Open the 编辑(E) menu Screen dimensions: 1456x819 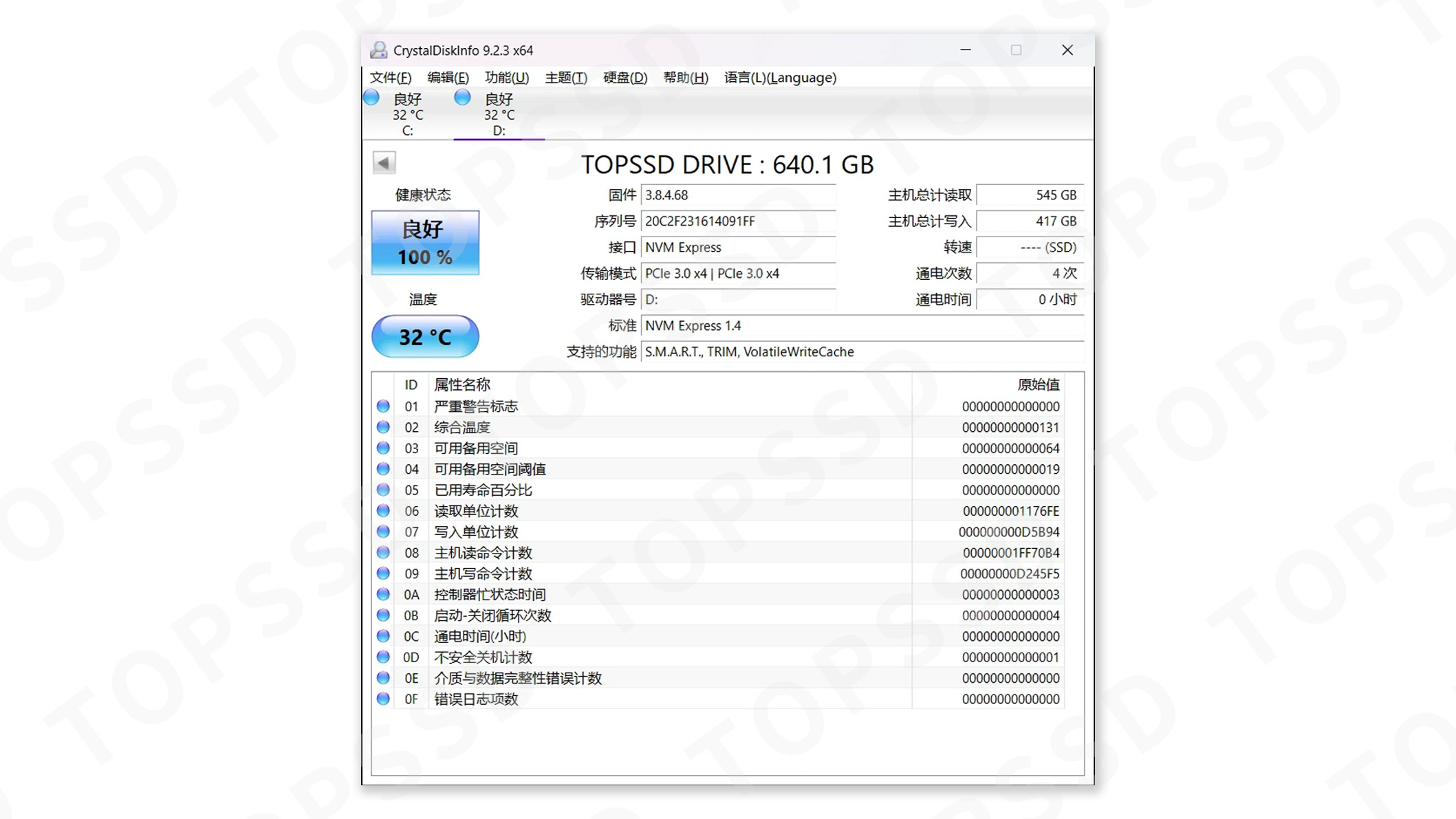pyautogui.click(x=448, y=78)
